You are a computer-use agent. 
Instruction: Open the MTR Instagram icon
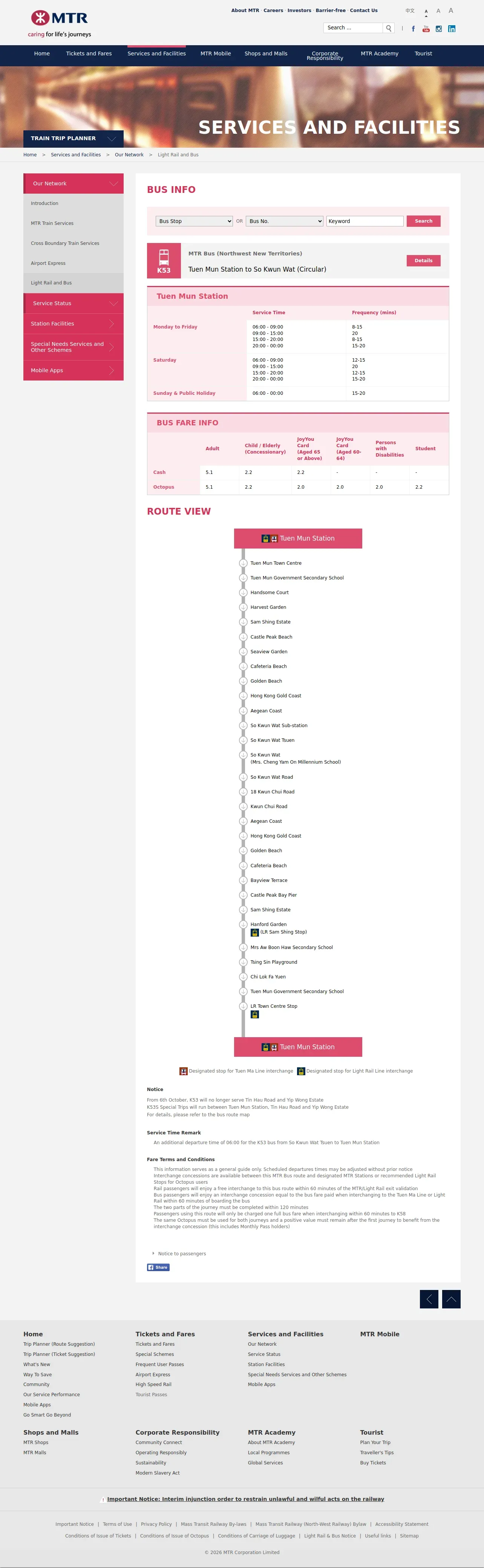(439, 29)
